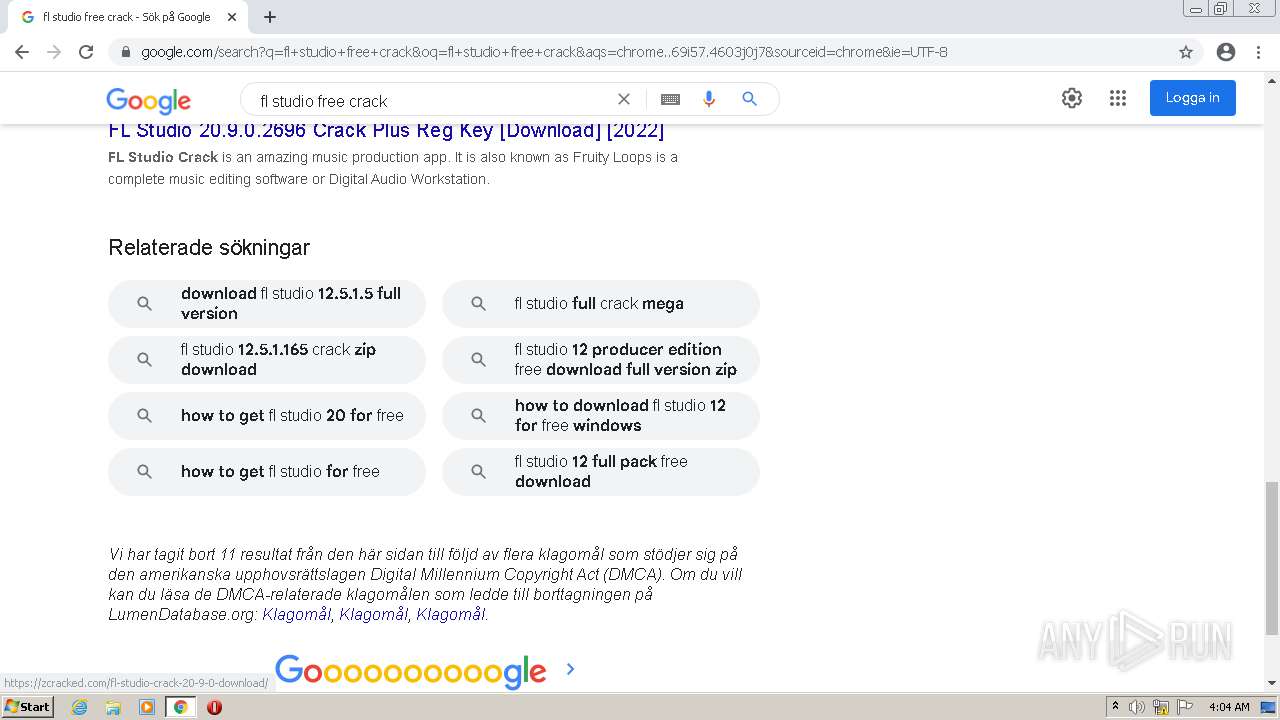Open 'FL Studio 20.9.0.2696 Crack Plus Reg Key' result
Image resolution: width=1280 pixels, height=720 pixels.
click(x=386, y=130)
